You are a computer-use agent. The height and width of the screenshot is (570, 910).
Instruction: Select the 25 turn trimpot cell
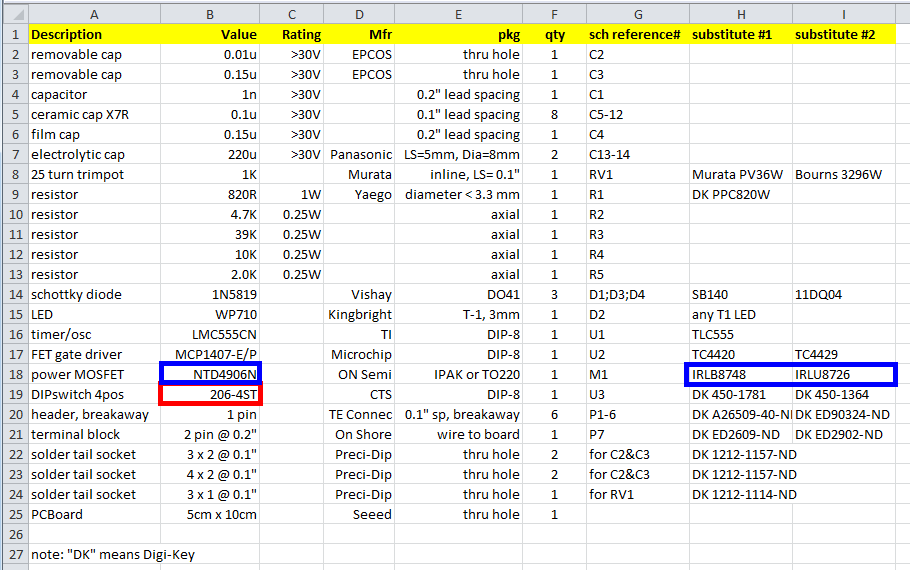(94, 175)
